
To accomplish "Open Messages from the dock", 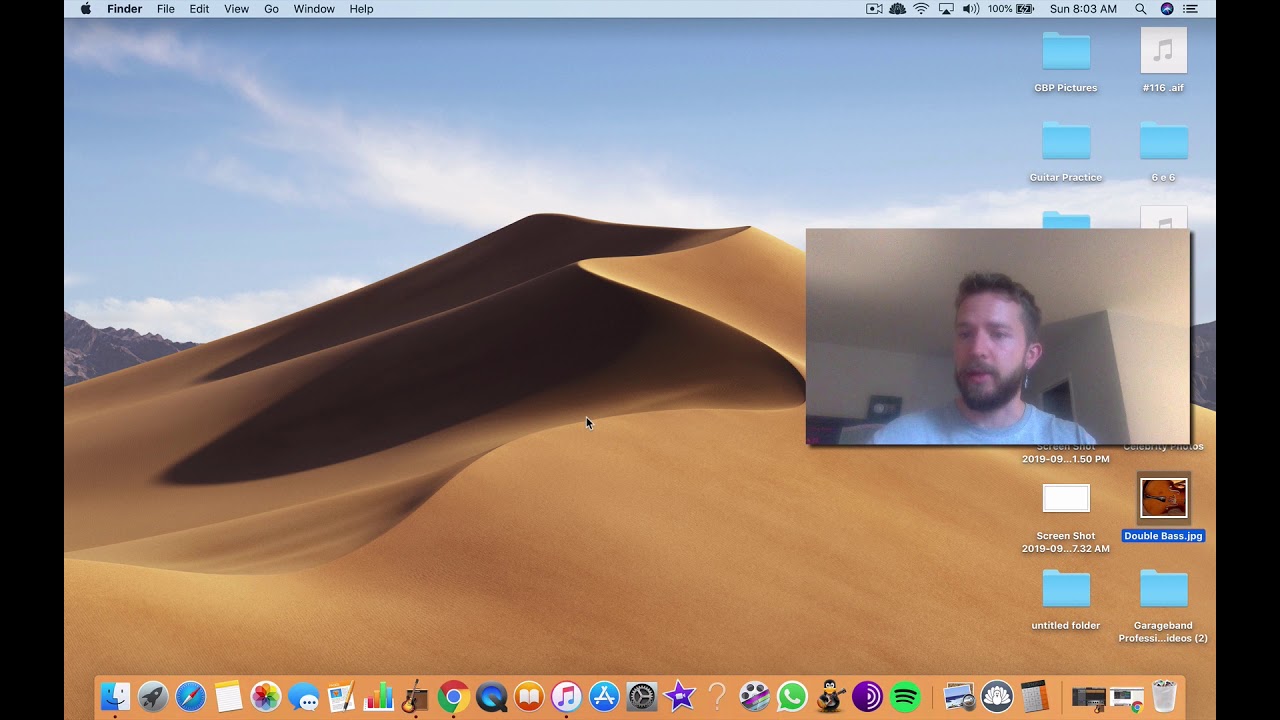I will (x=303, y=696).
